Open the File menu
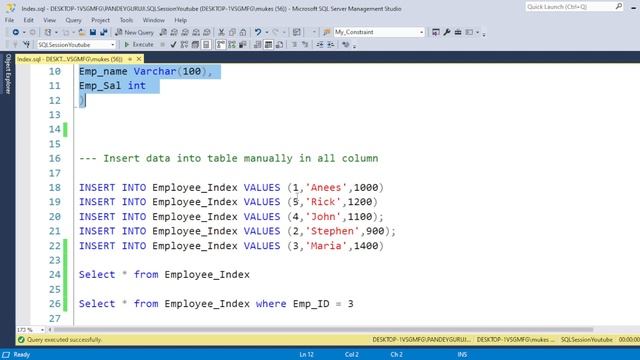 click(x=9, y=20)
